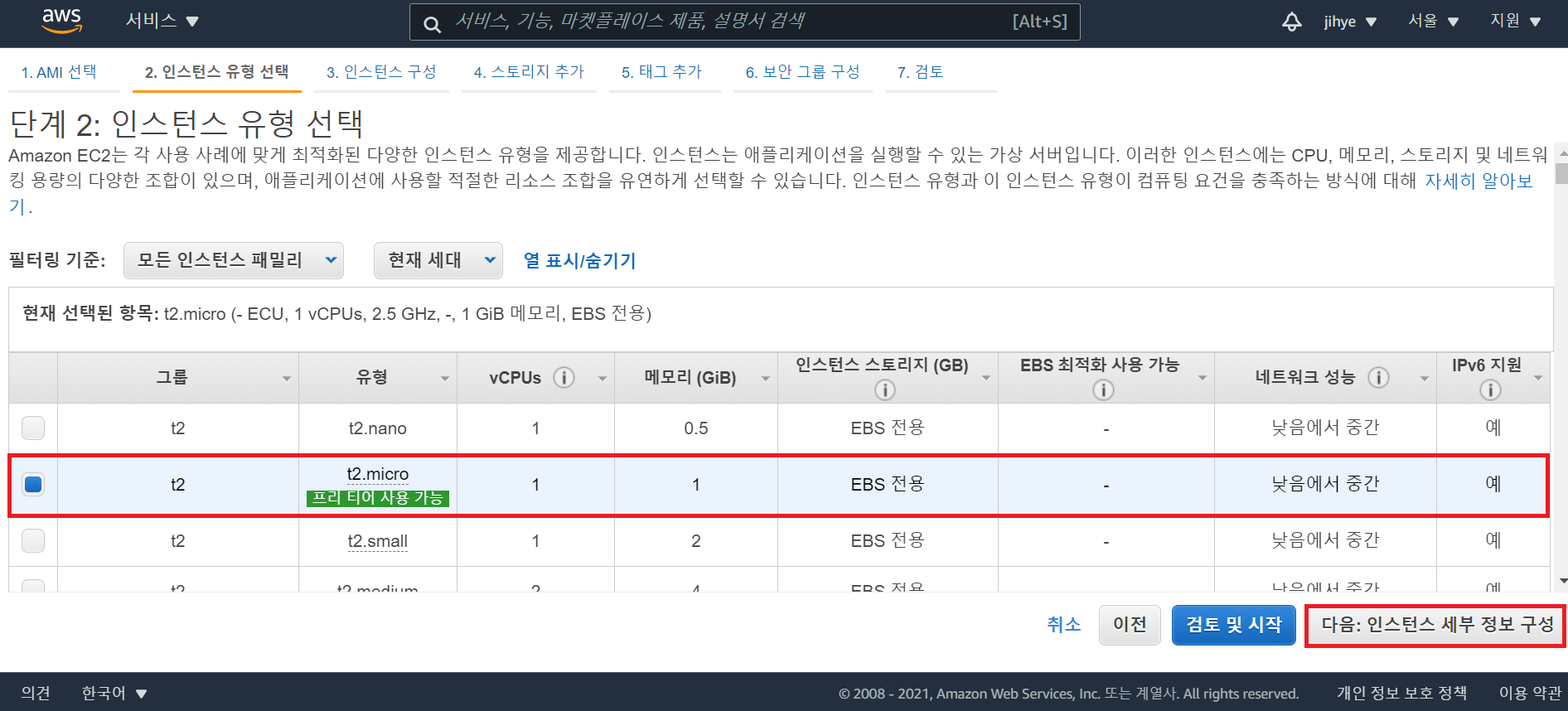The height and width of the screenshot is (711, 1568).
Task: Select the t2.nano instance checkbox
Action: click(x=33, y=428)
